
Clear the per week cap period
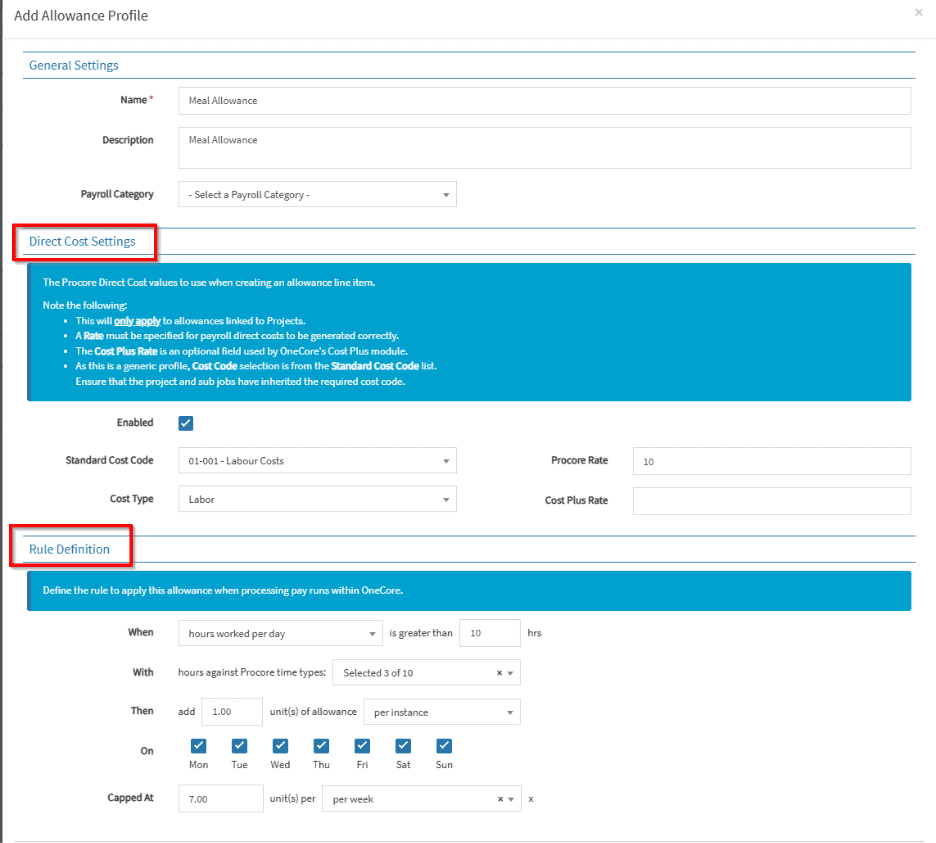point(499,800)
